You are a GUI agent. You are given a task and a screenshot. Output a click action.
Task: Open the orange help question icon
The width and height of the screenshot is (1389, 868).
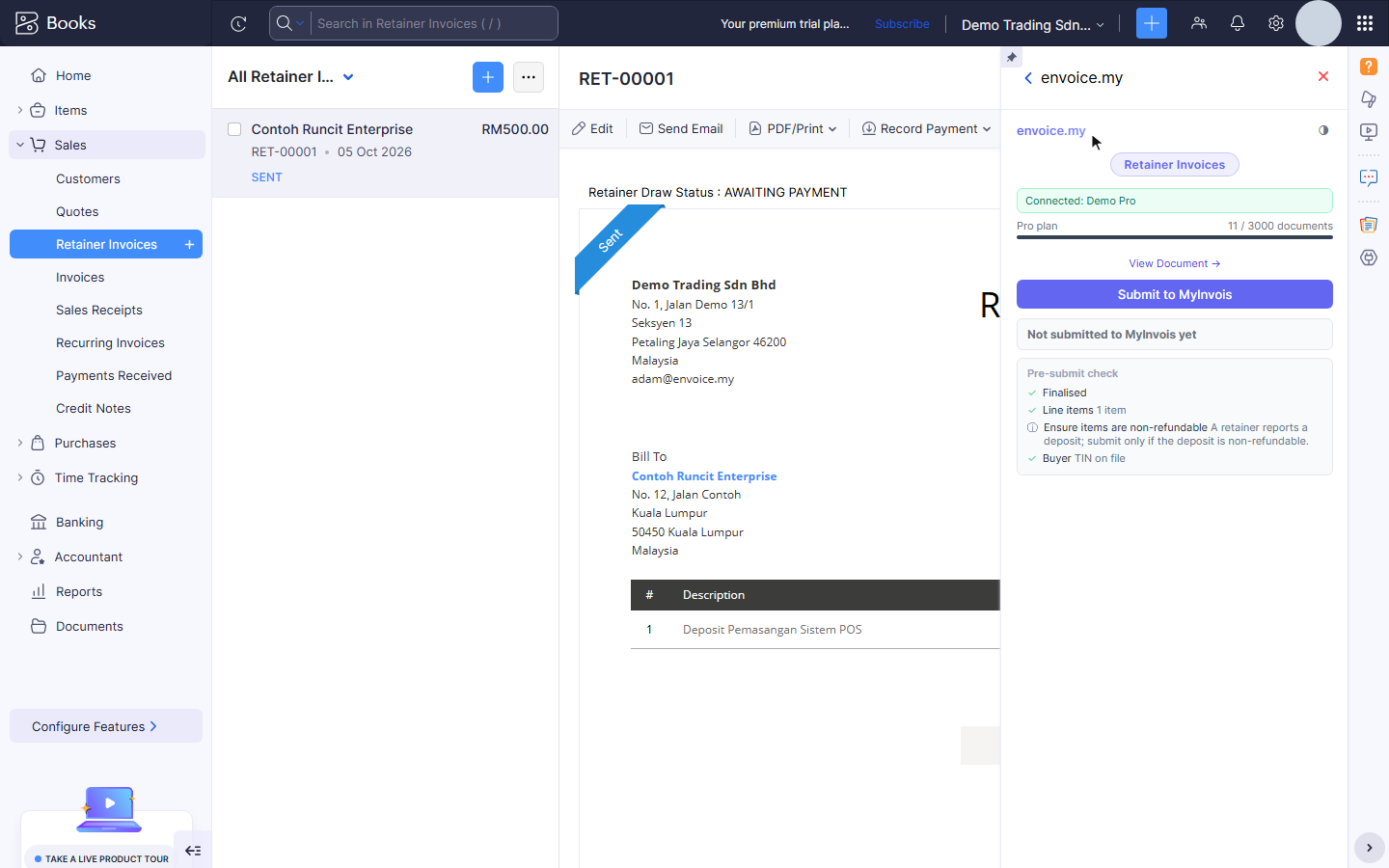[1369, 66]
